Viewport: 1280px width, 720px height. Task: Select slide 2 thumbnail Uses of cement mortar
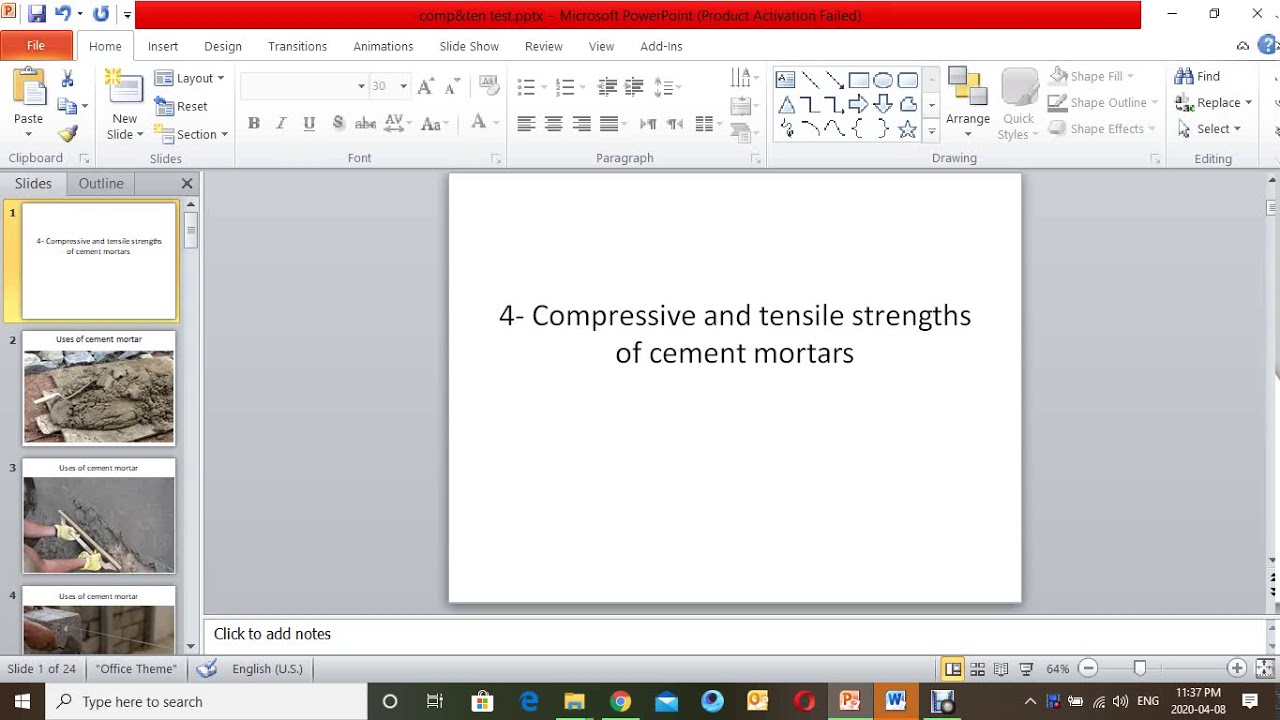(x=99, y=388)
